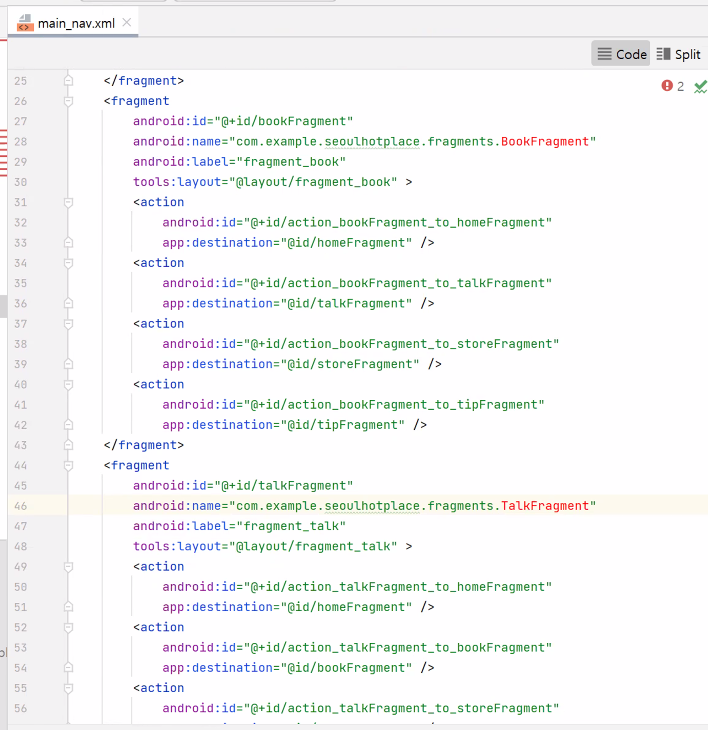Collapse fragment block starting at line 26
Viewport: 708px width, 730px height.
[68, 101]
